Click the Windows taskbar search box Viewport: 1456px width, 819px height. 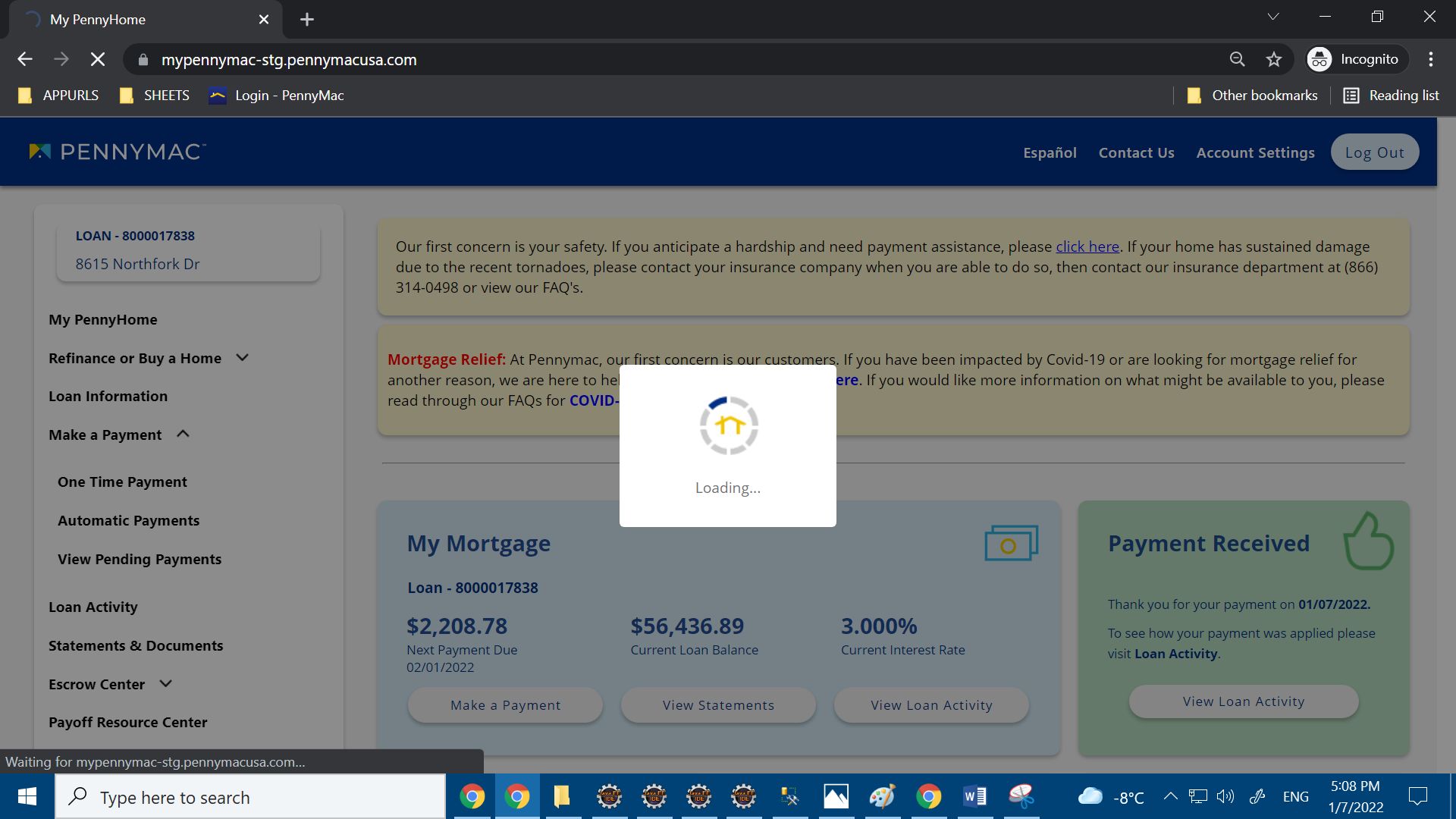coord(250,797)
